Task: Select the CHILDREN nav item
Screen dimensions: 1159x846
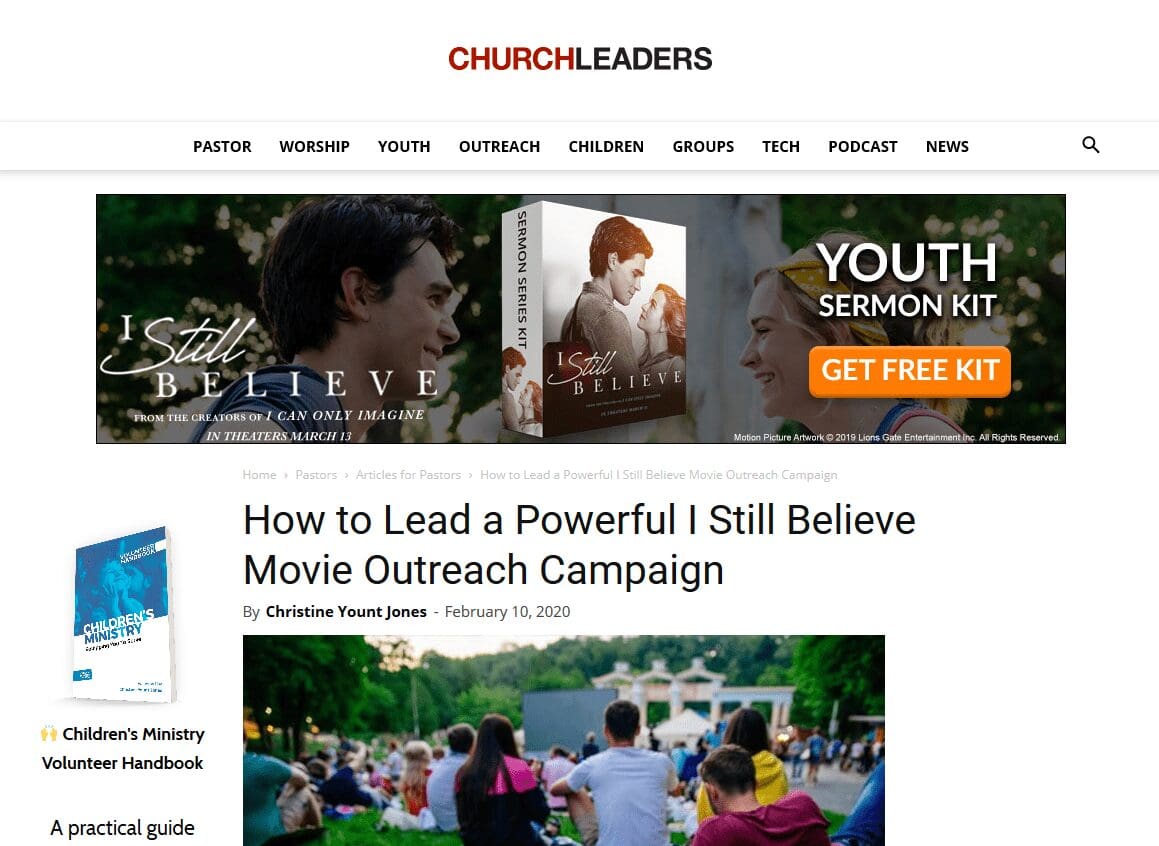Action: coord(606,146)
